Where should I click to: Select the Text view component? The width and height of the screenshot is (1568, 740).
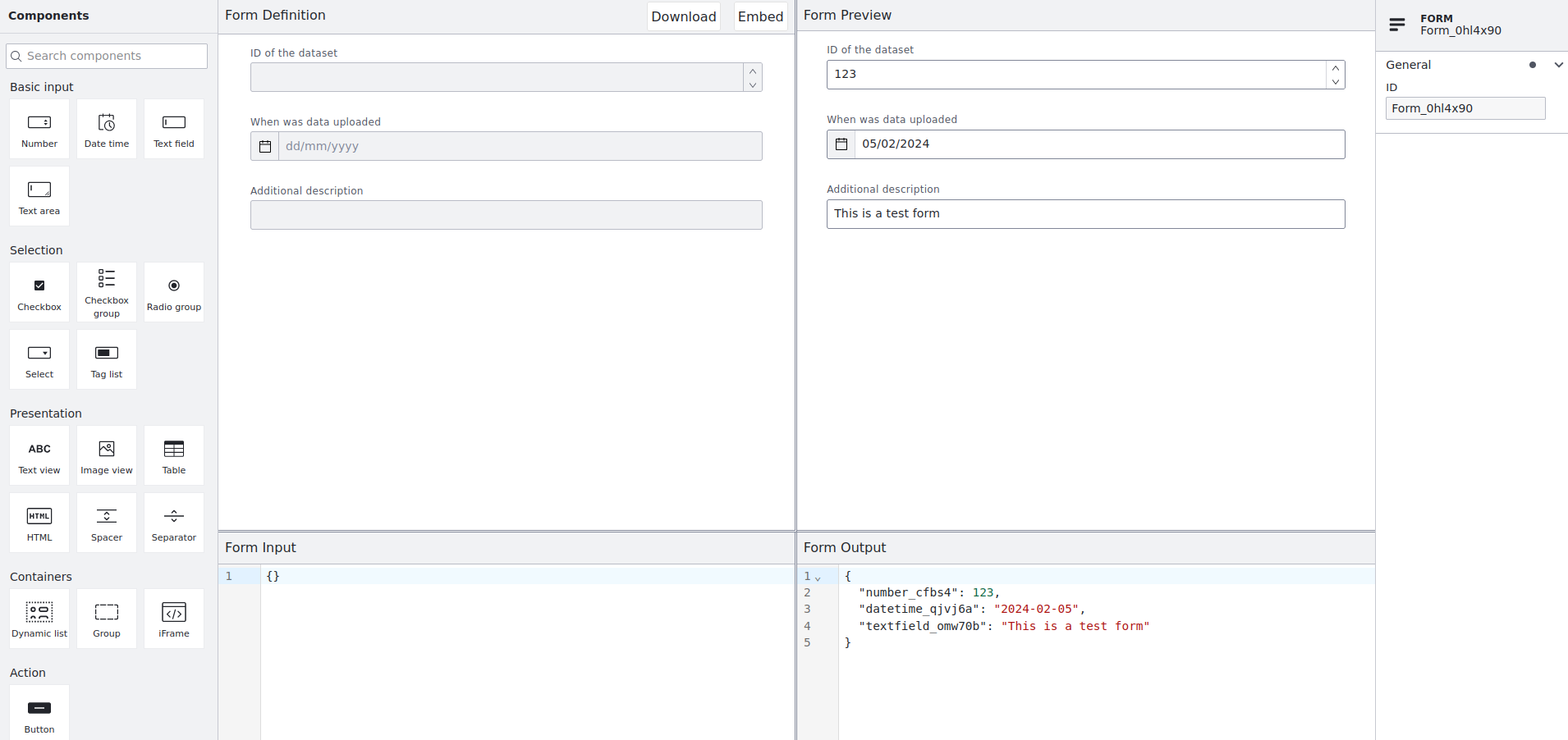coord(39,455)
